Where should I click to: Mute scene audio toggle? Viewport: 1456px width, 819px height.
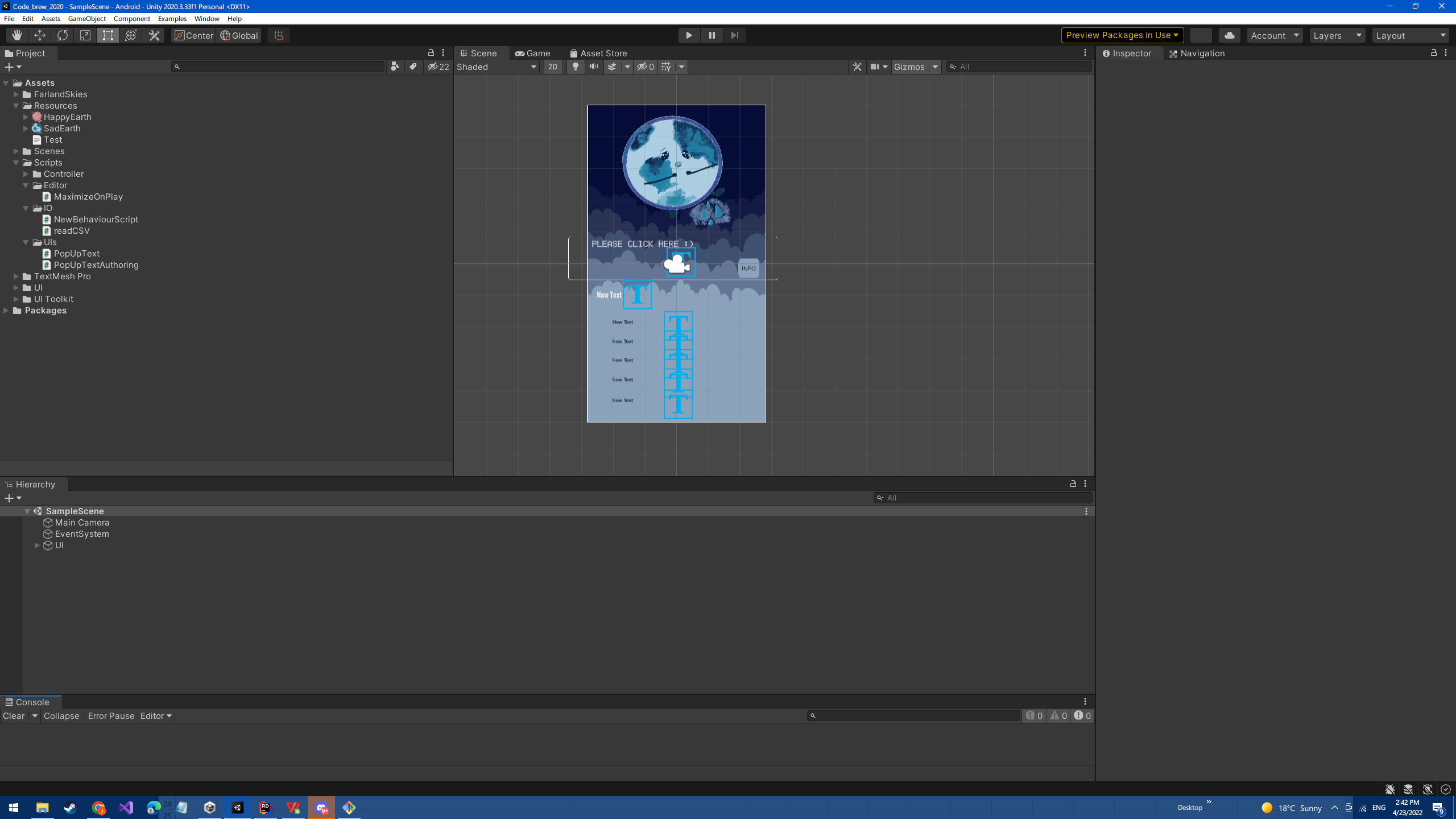[594, 67]
